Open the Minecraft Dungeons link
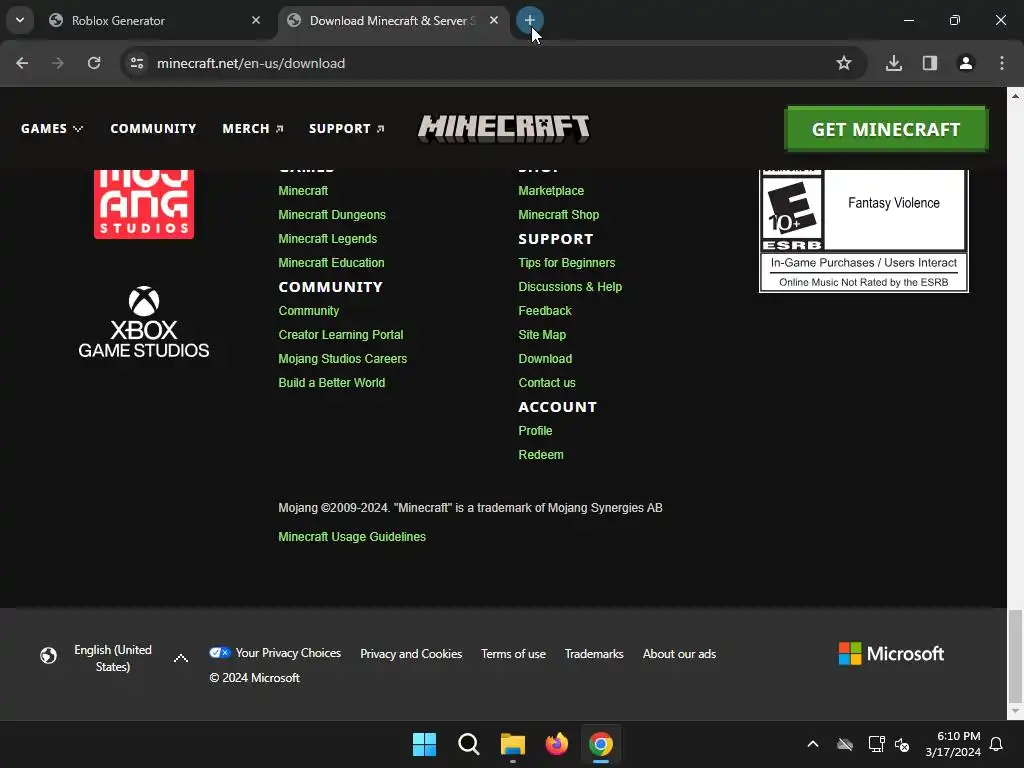1024x768 pixels. point(332,215)
